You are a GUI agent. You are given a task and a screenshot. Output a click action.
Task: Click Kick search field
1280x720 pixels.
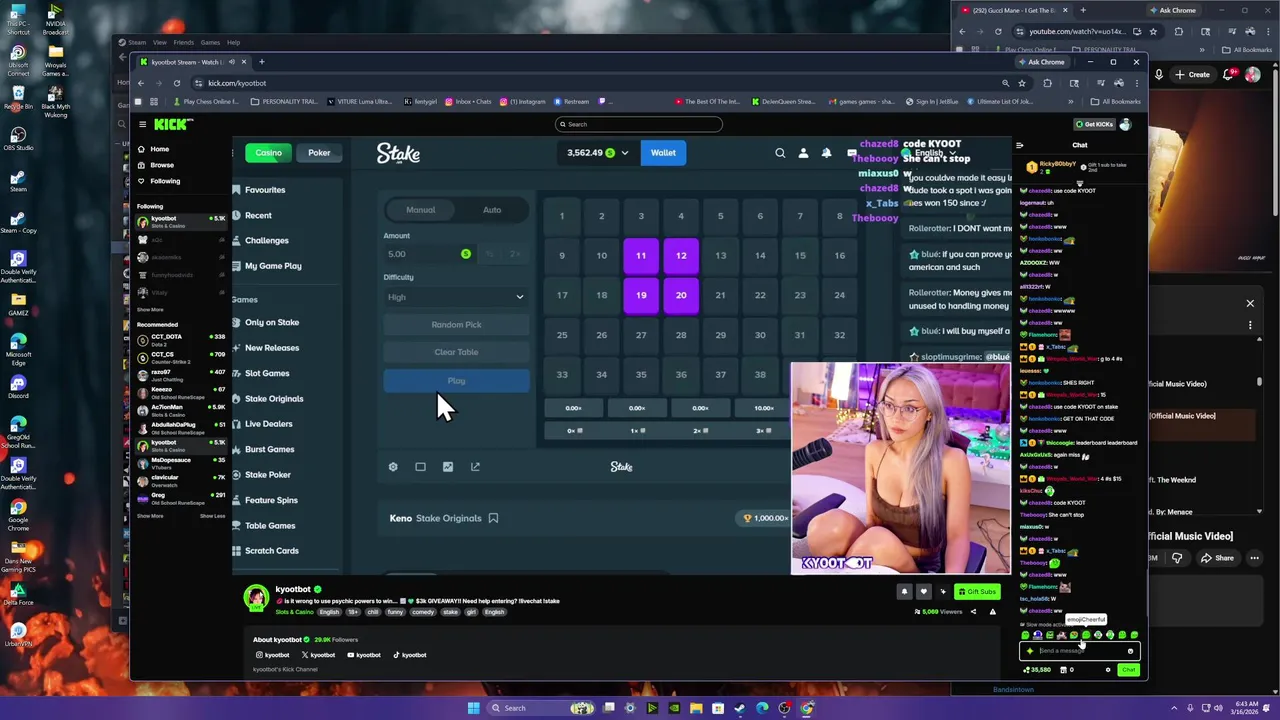coord(639,124)
